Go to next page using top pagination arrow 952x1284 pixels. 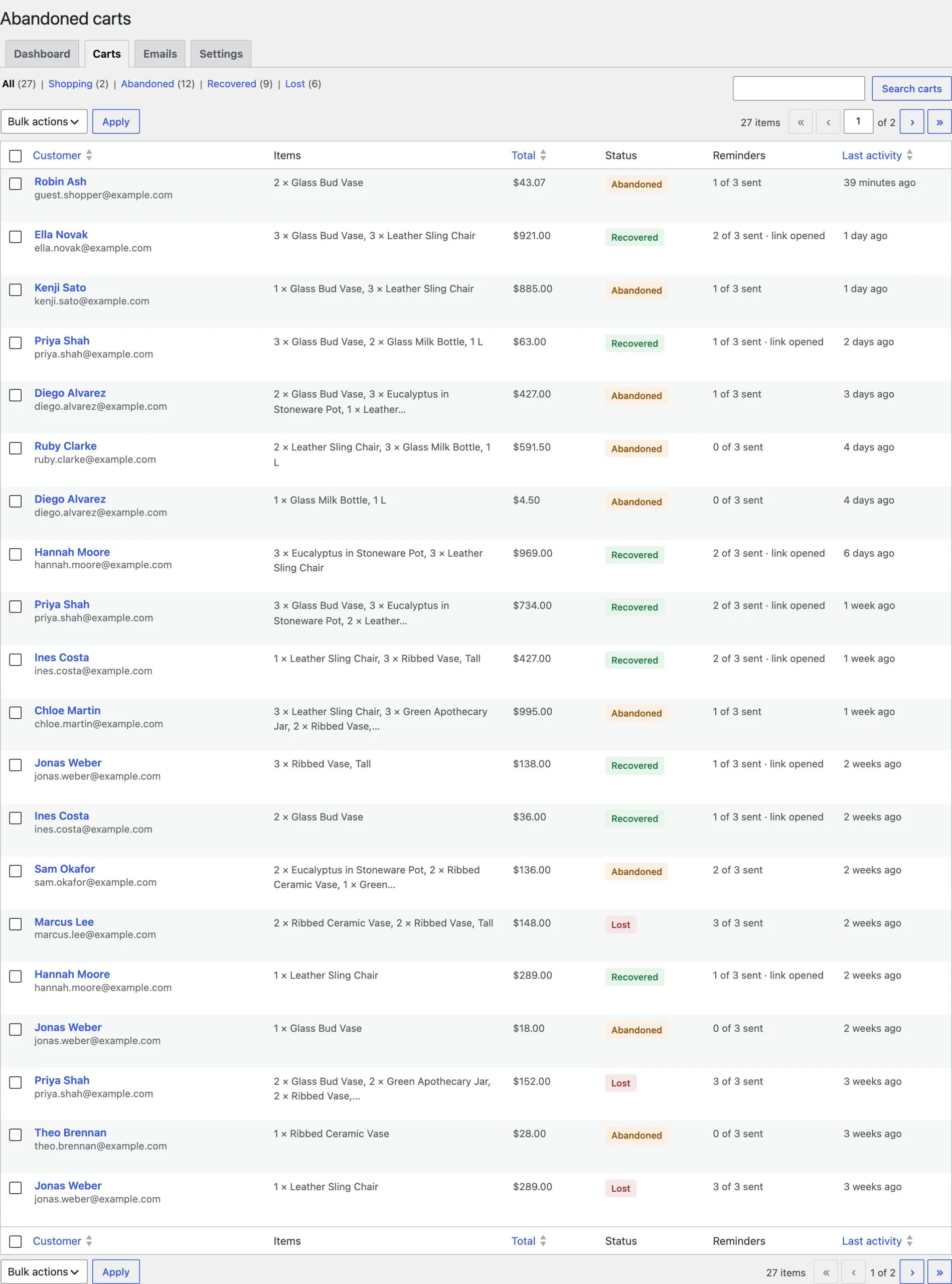point(912,121)
